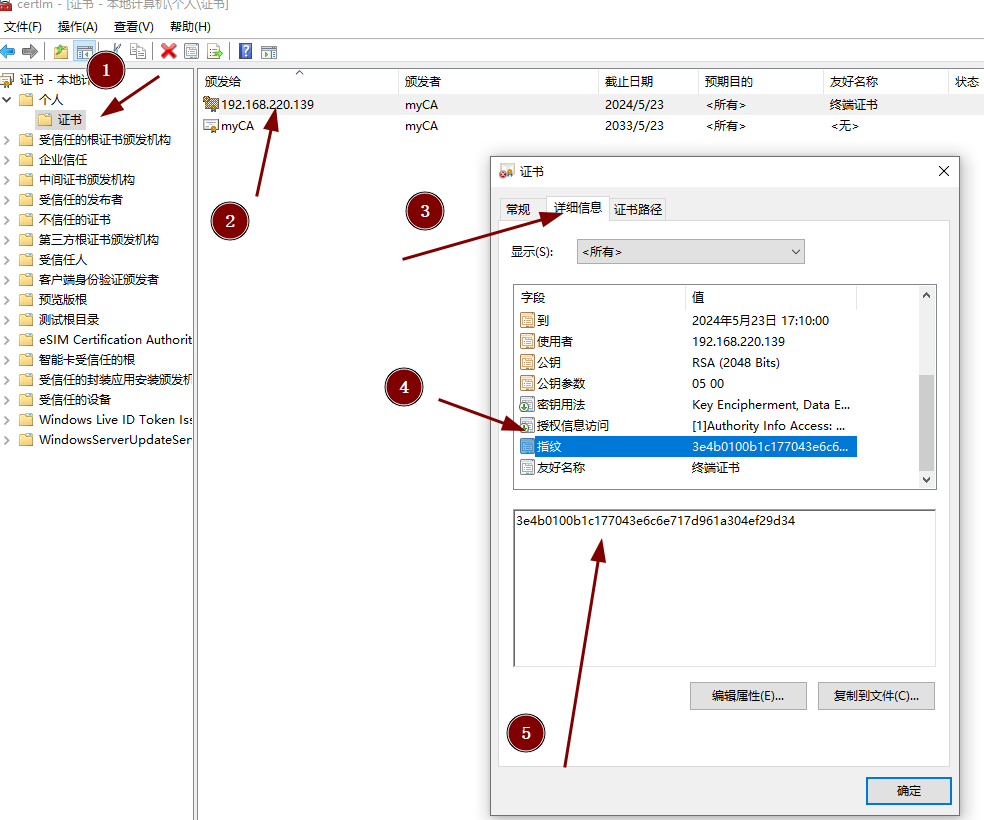Expand the 受信任人 node
Image resolution: width=984 pixels, height=820 pixels.
point(7,260)
